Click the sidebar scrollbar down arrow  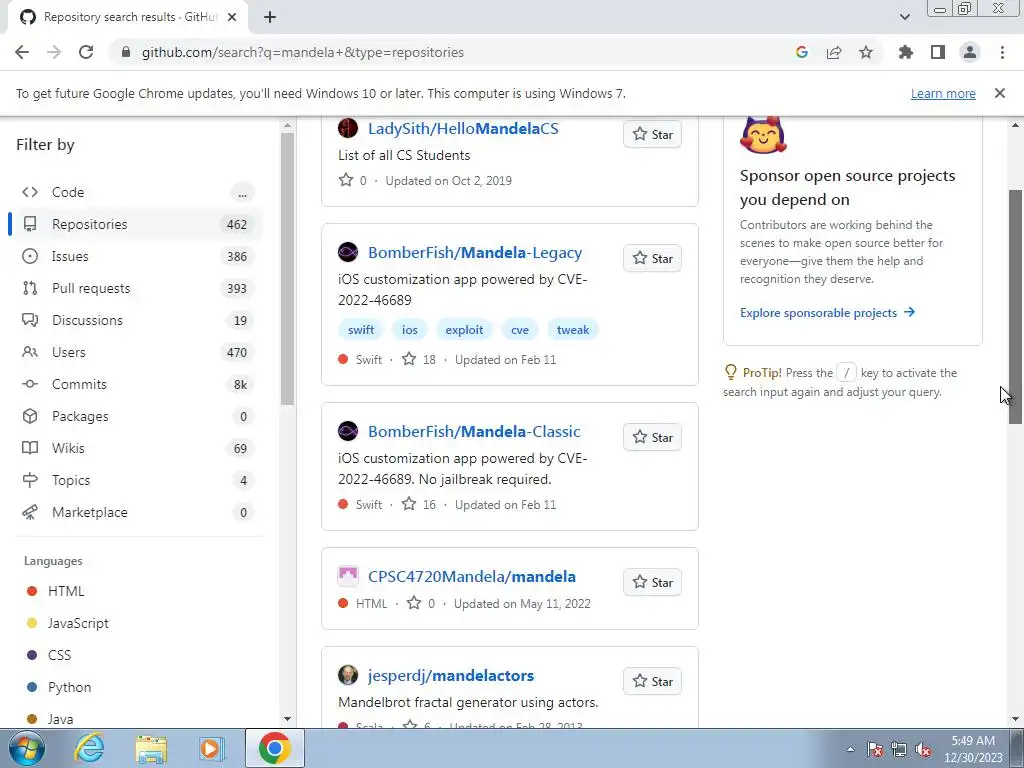point(287,719)
